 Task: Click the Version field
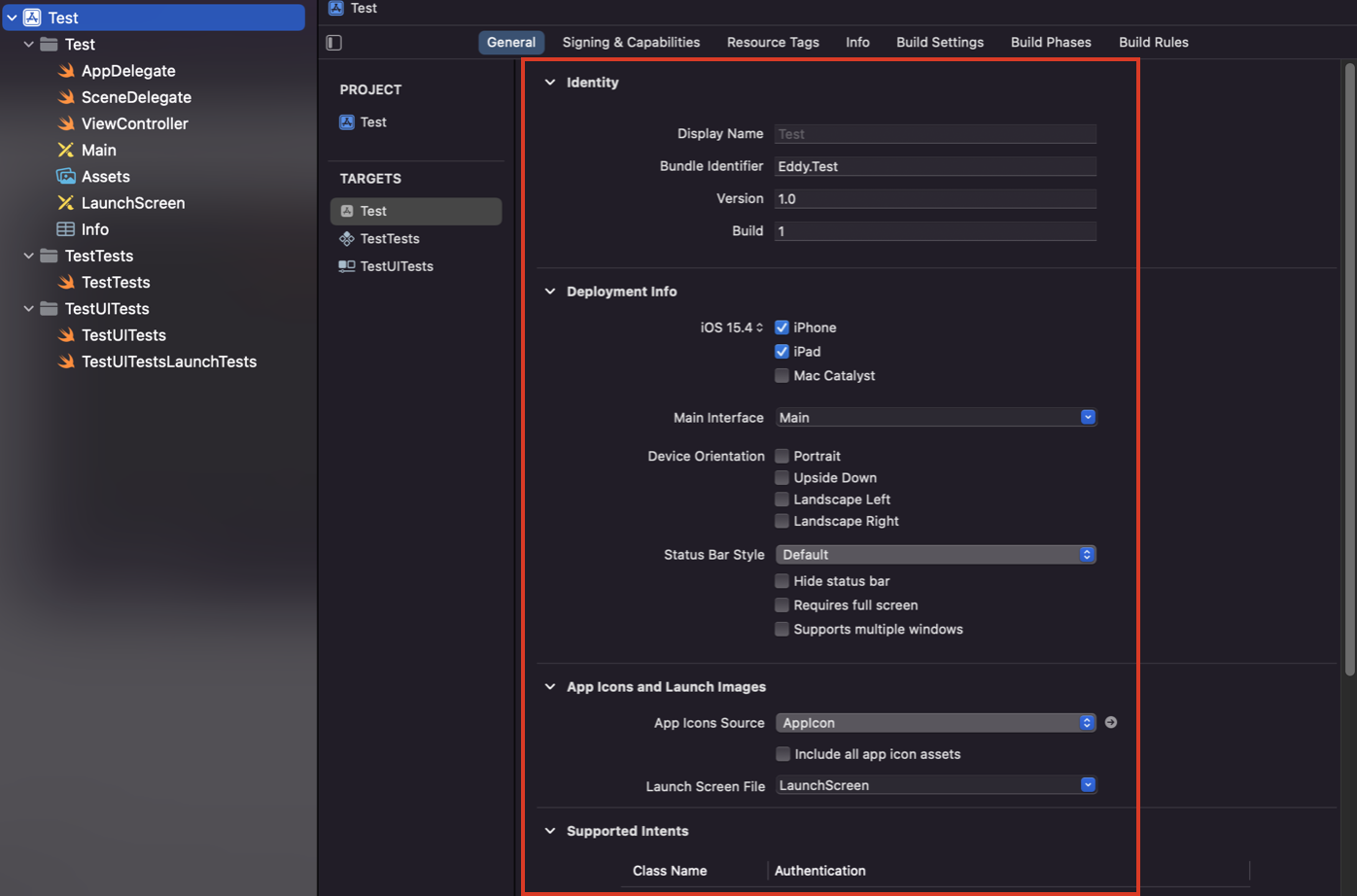[935, 198]
